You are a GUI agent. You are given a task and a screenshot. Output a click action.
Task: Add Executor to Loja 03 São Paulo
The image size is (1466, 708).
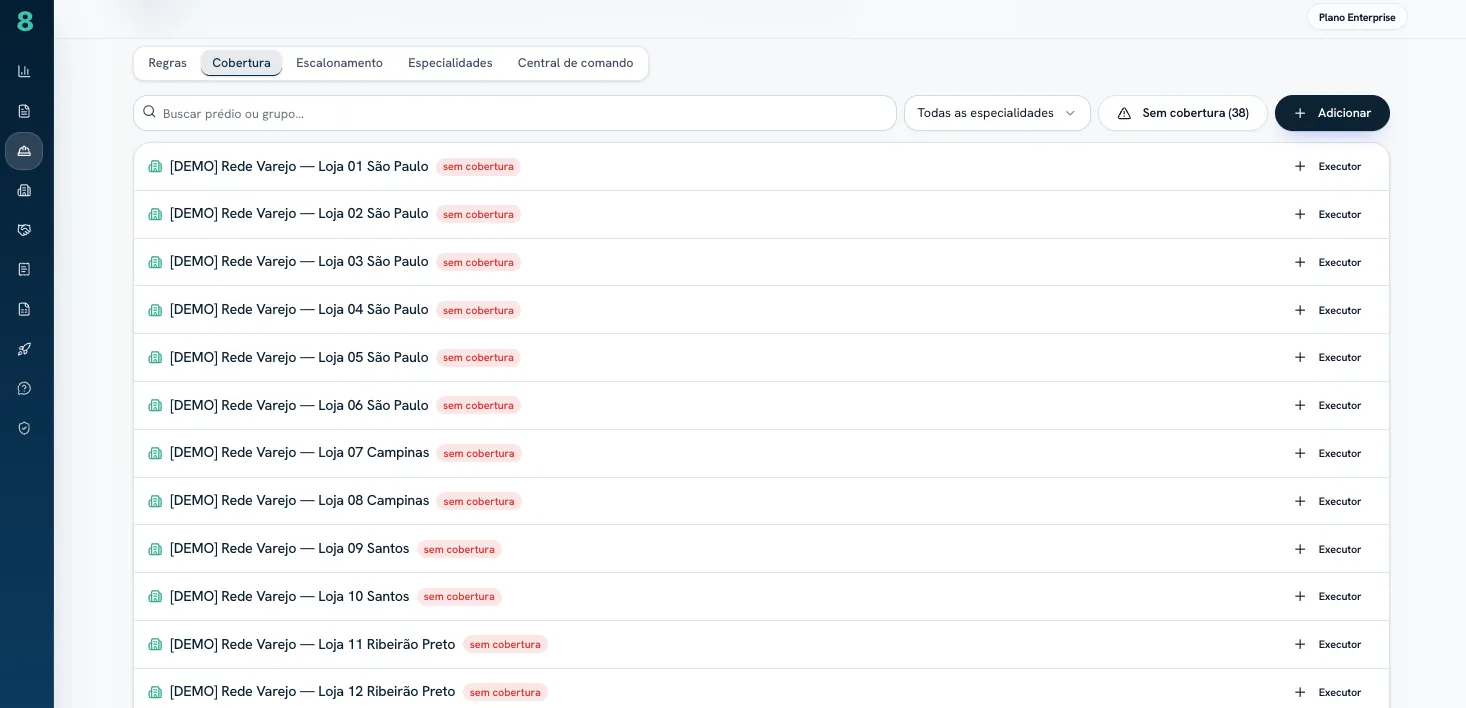tap(1328, 262)
